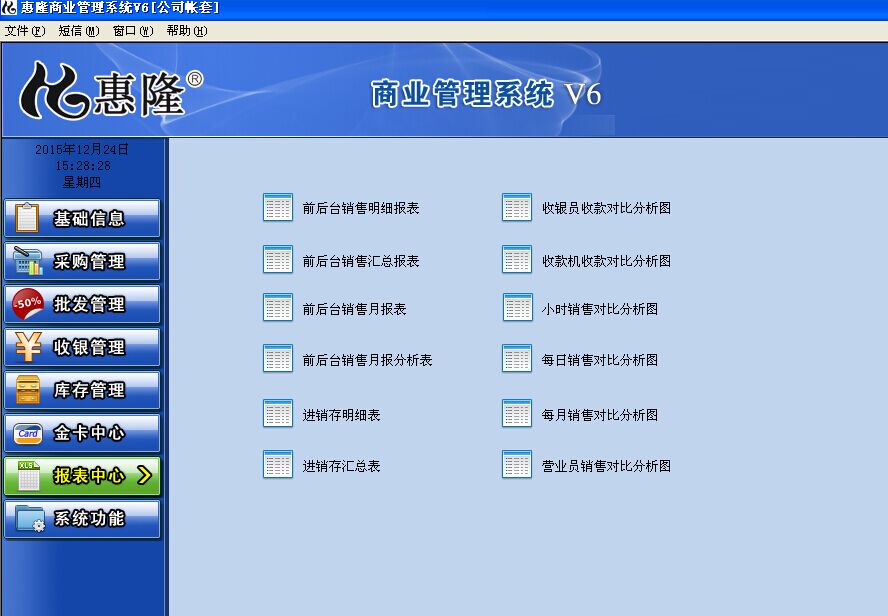
Task: Select the 收银管理 label in sidebar
Action: [89, 347]
